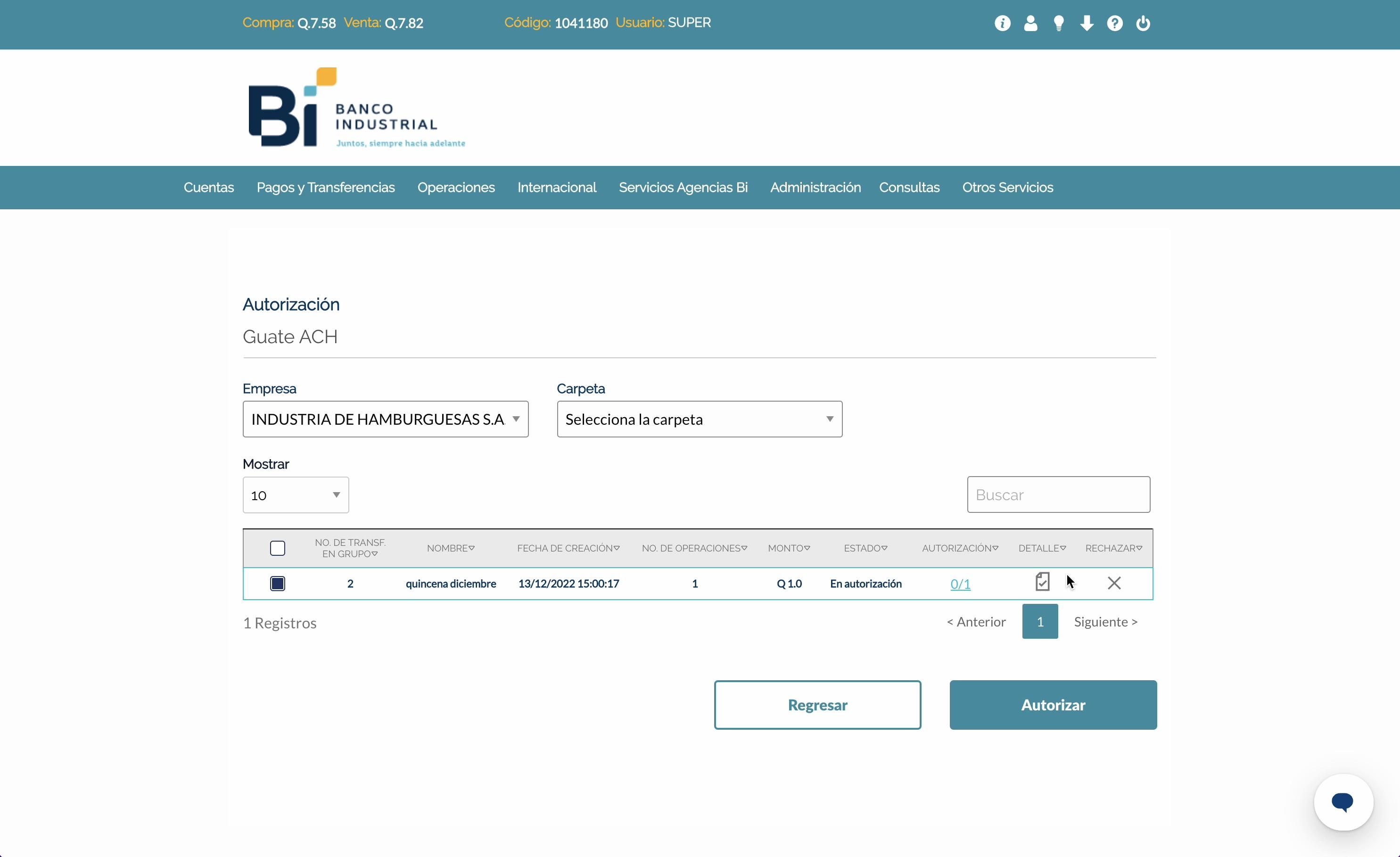Click the download arrow icon
The height and width of the screenshot is (857, 1400).
[1087, 23]
